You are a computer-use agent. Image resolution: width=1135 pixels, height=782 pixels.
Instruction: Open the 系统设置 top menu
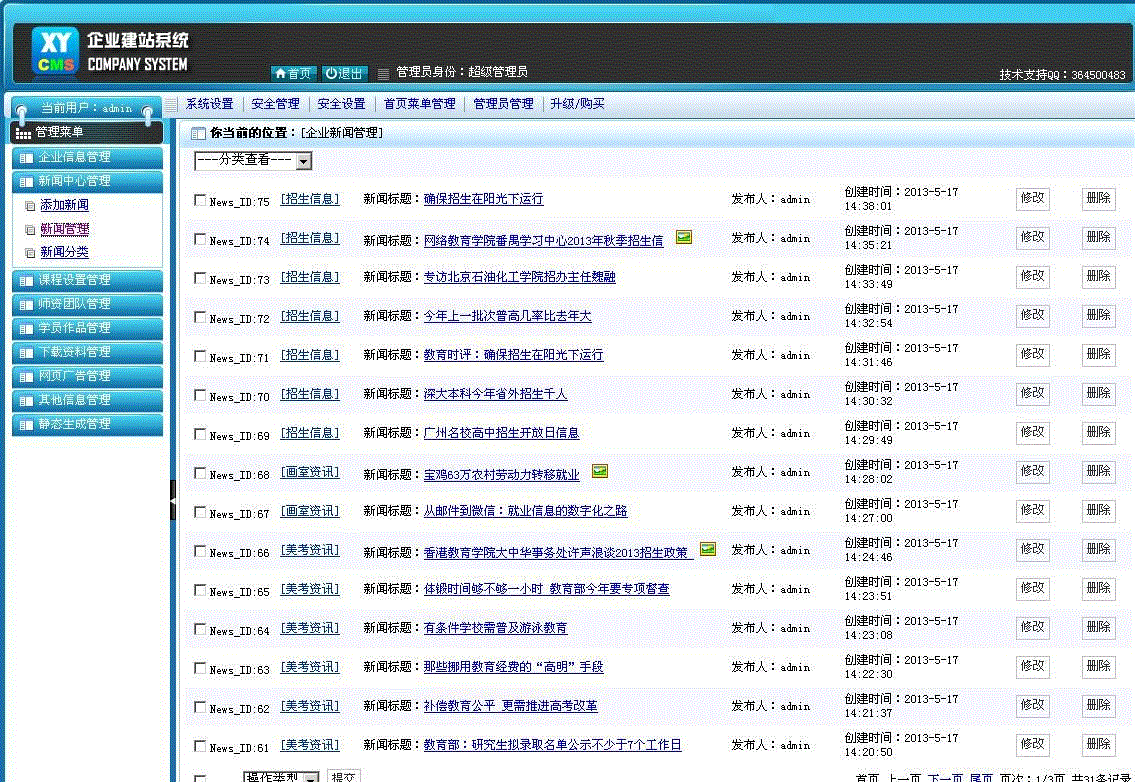(209, 104)
